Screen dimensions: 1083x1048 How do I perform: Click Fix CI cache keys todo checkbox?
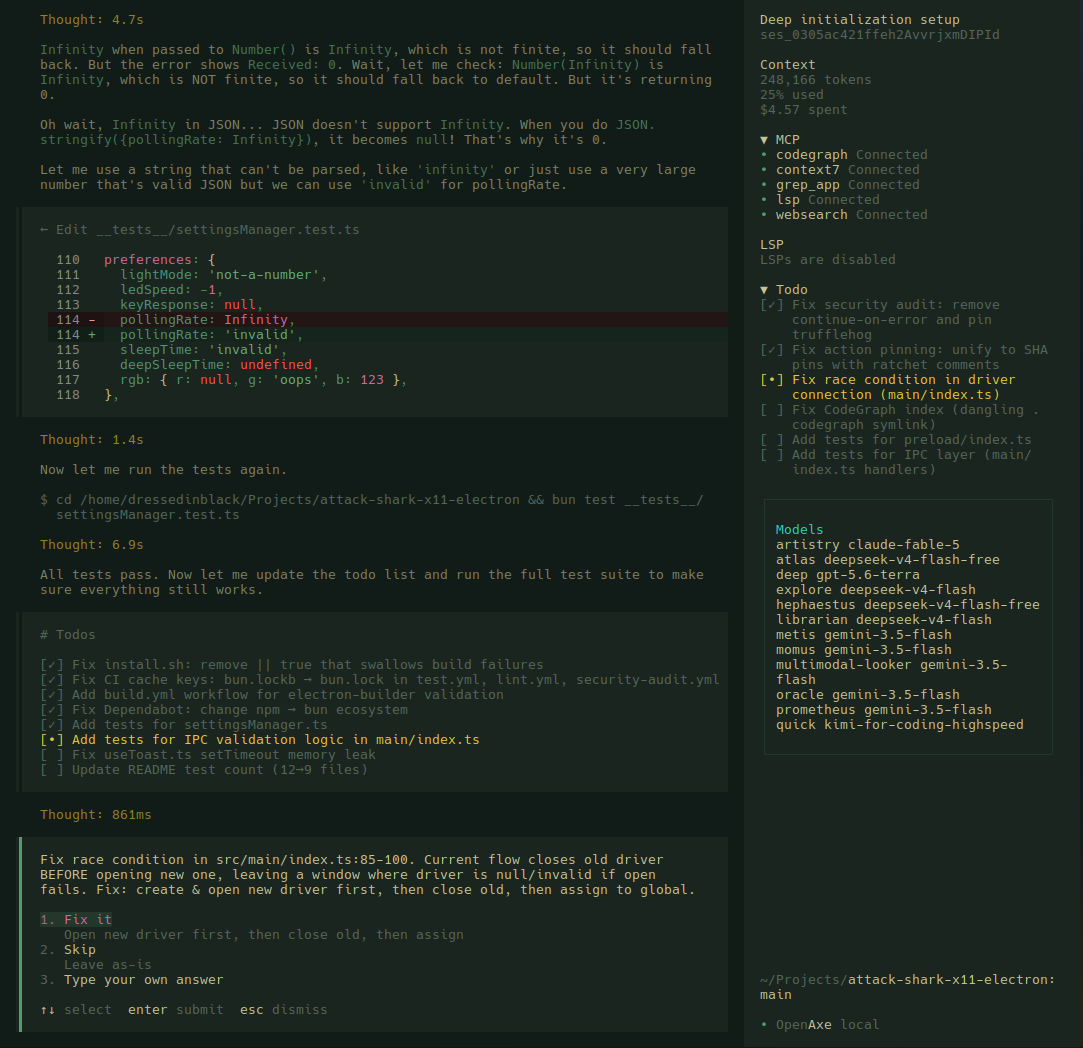point(52,680)
